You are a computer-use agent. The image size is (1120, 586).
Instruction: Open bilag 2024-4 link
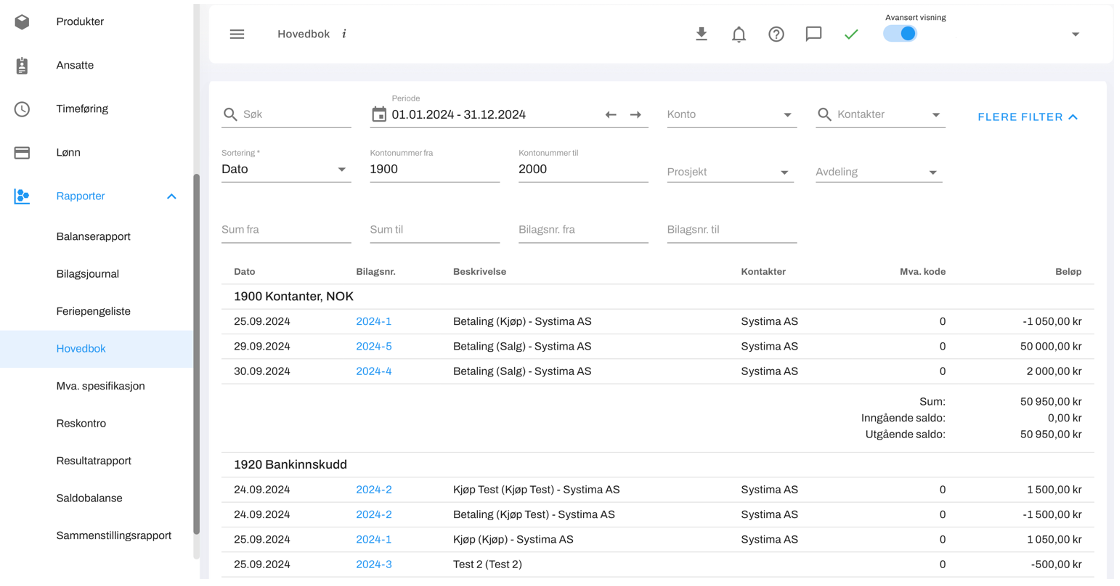click(x=374, y=372)
